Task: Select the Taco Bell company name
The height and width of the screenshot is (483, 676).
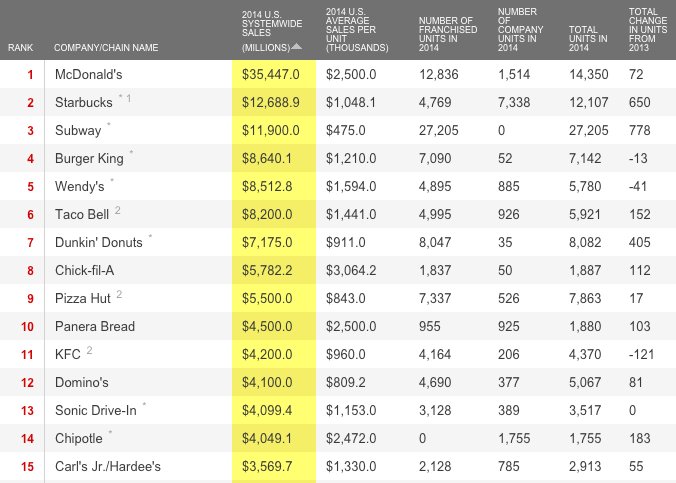Action: click(x=82, y=214)
